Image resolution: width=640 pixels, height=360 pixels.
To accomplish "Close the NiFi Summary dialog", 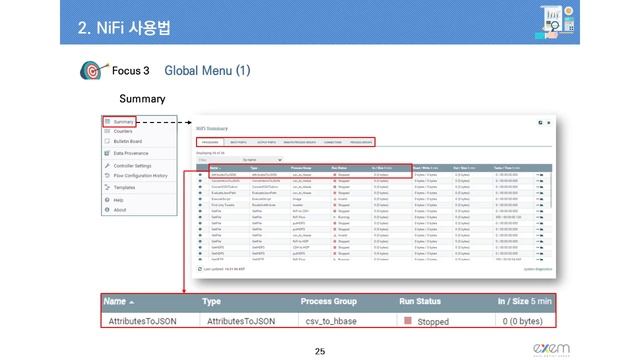I will [x=549, y=122].
